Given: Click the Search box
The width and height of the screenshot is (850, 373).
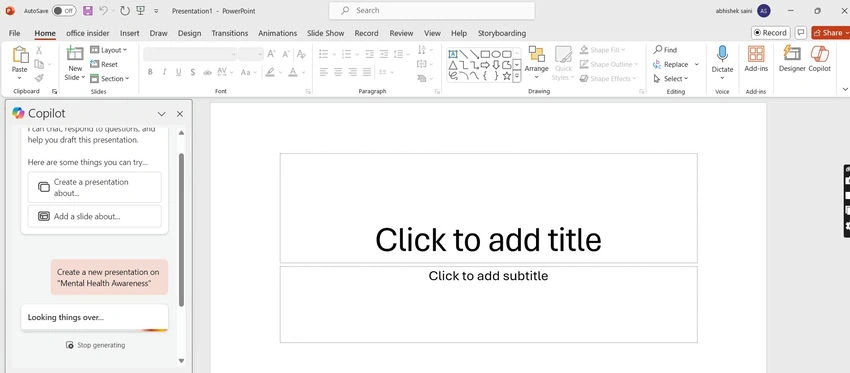Looking at the screenshot, I should click(x=432, y=11).
